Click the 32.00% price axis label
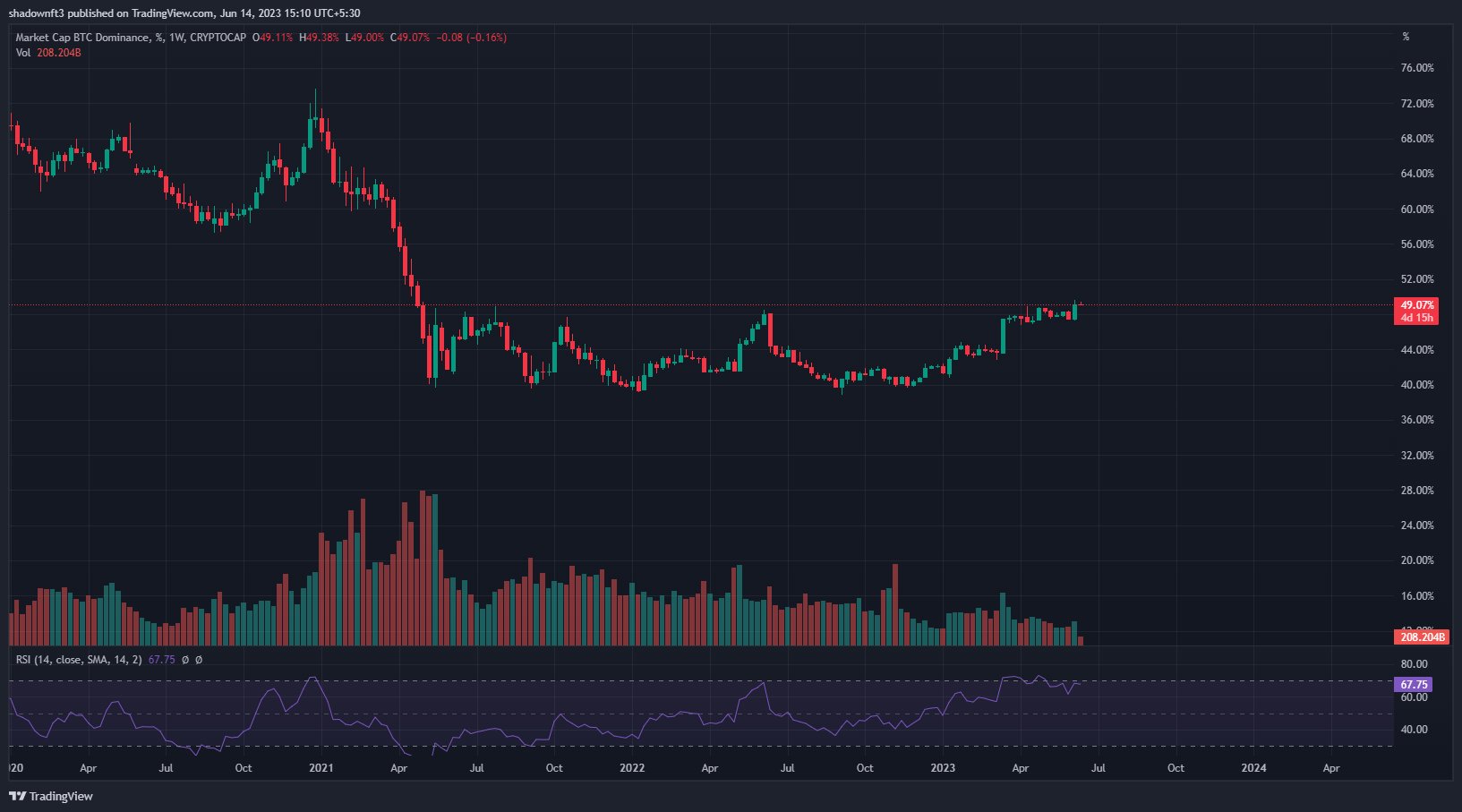Image resolution: width=1462 pixels, height=812 pixels. click(1417, 456)
